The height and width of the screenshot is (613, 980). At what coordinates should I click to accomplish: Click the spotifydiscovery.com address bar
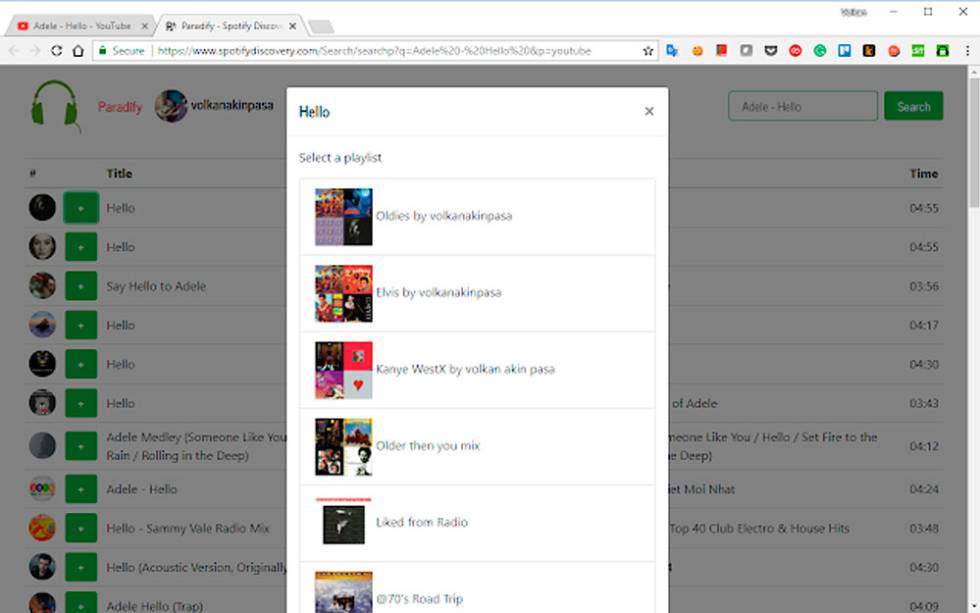[x=374, y=51]
